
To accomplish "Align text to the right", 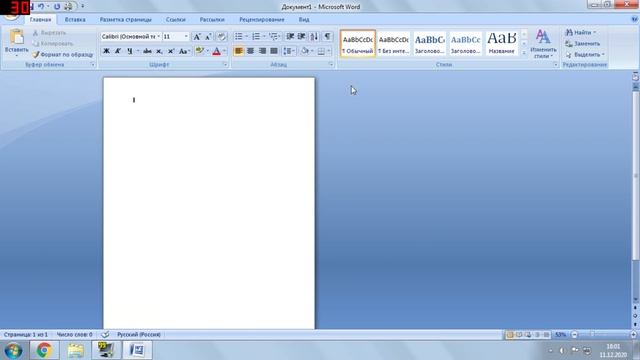I will pos(262,51).
